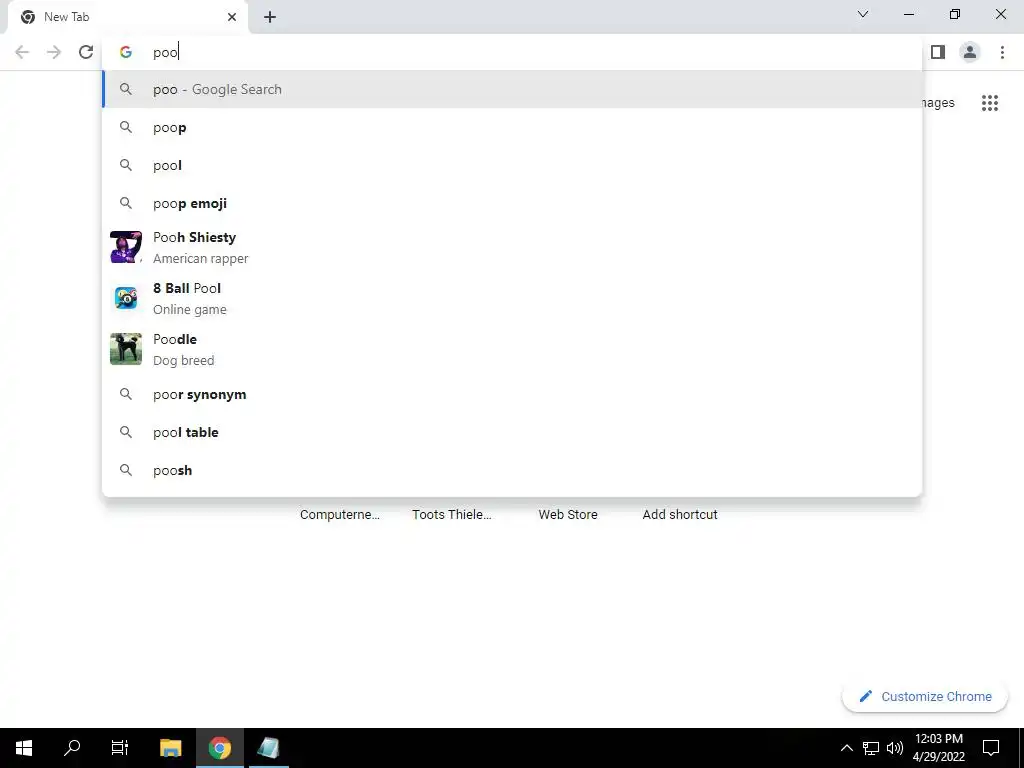Select the 'pool table' suggestion
Screen dimensions: 1024x768
click(x=512, y=432)
